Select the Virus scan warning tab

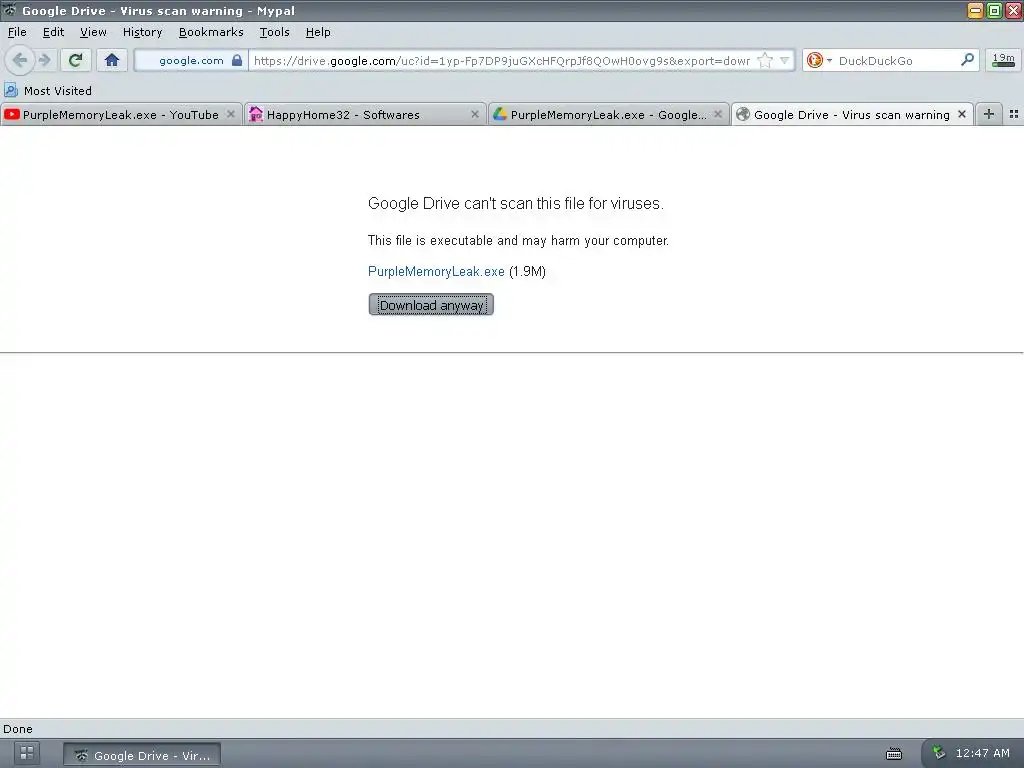852,114
